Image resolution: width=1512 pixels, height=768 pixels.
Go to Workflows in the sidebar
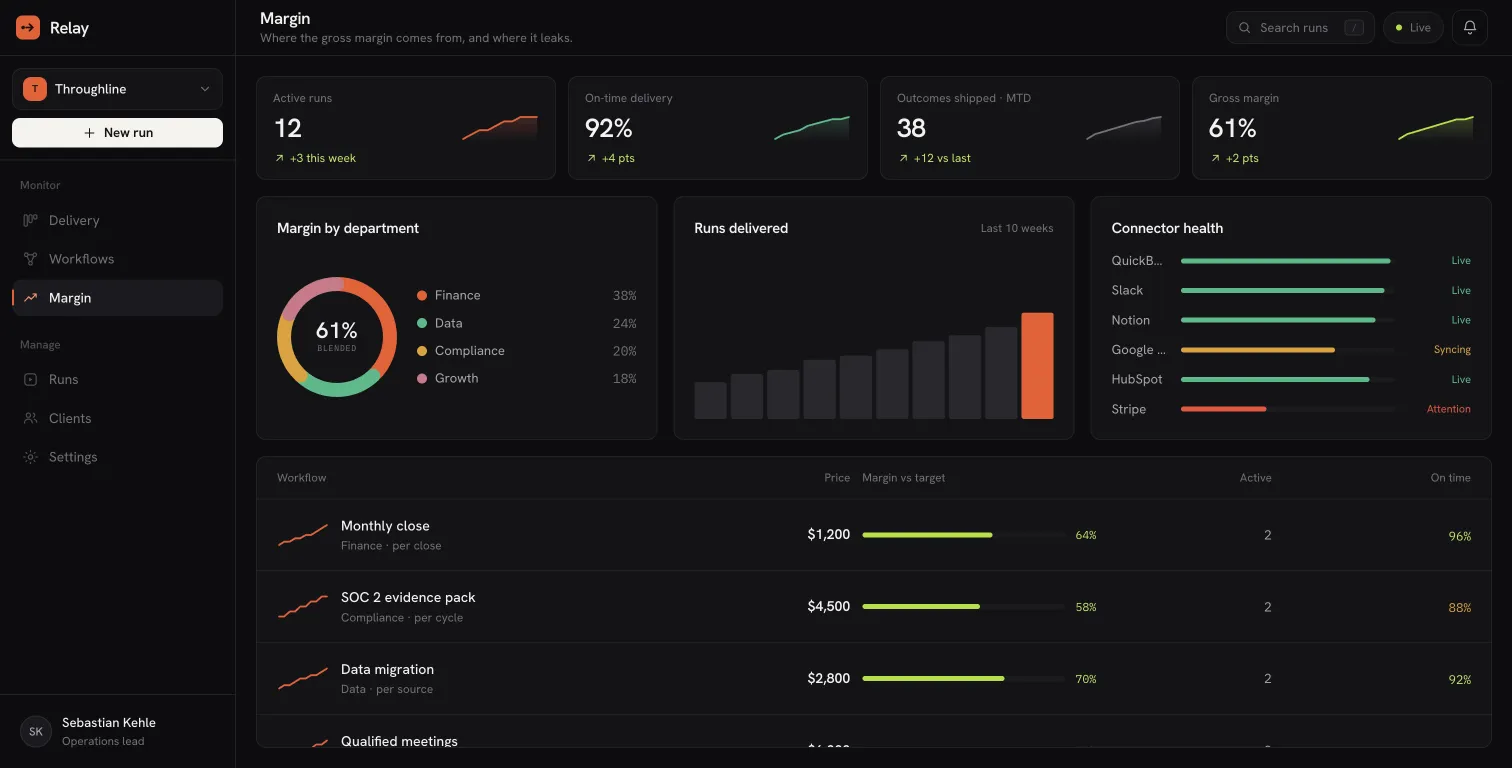tap(117, 259)
